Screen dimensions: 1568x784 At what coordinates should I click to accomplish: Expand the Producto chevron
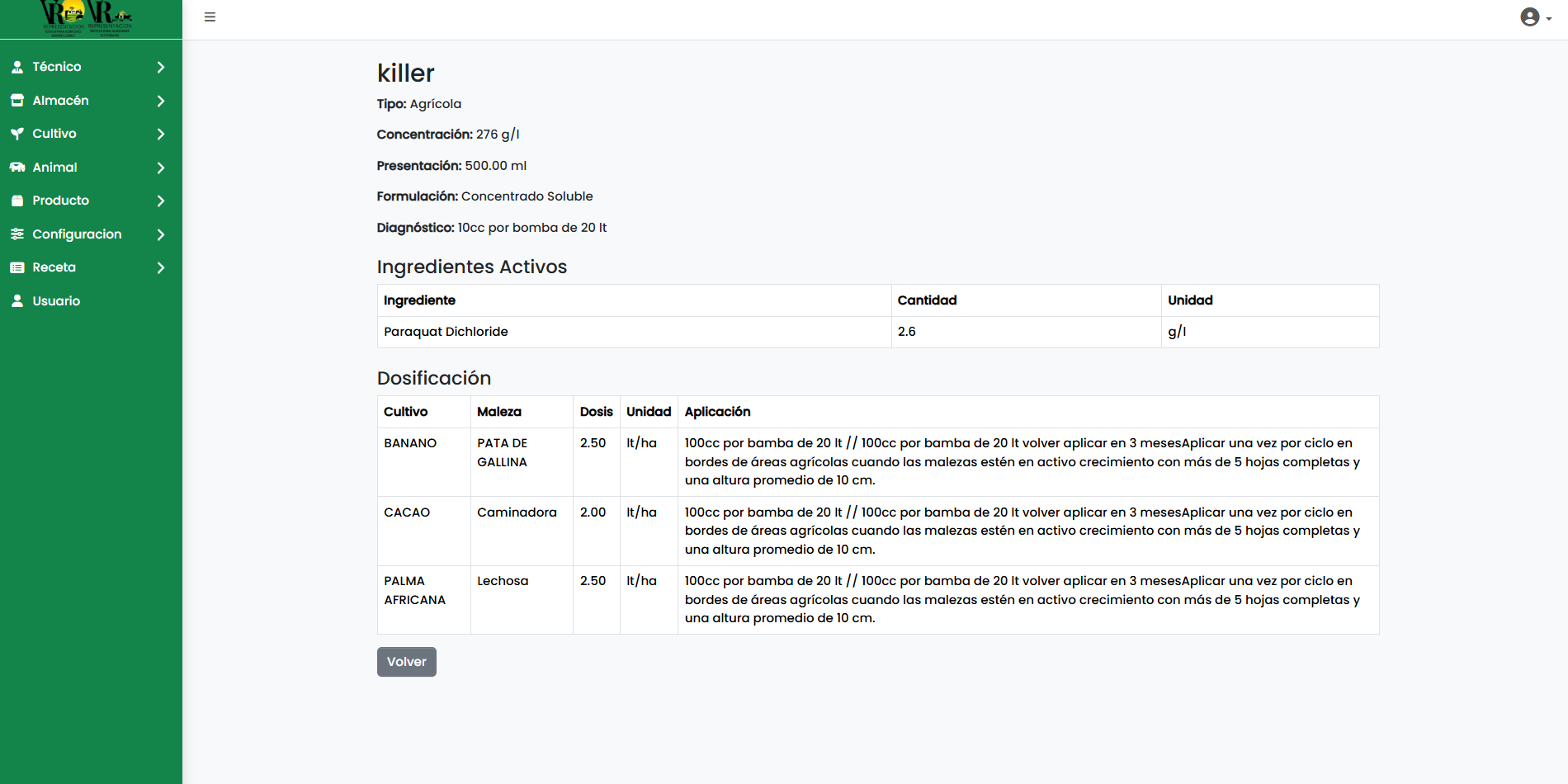pyautogui.click(x=161, y=201)
